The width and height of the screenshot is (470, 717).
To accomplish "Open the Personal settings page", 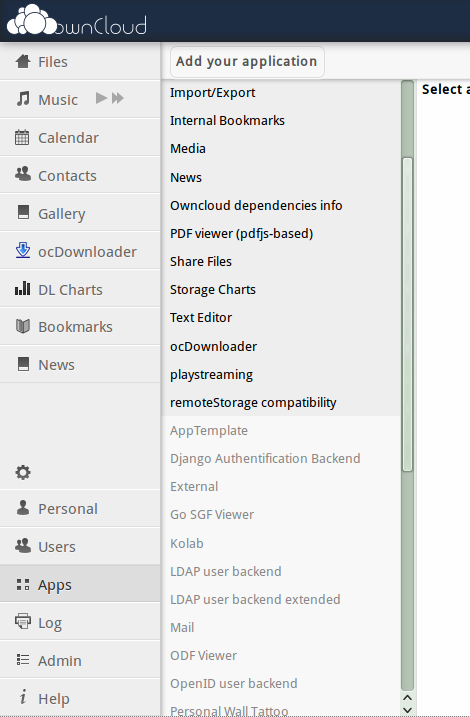I will tap(80, 508).
